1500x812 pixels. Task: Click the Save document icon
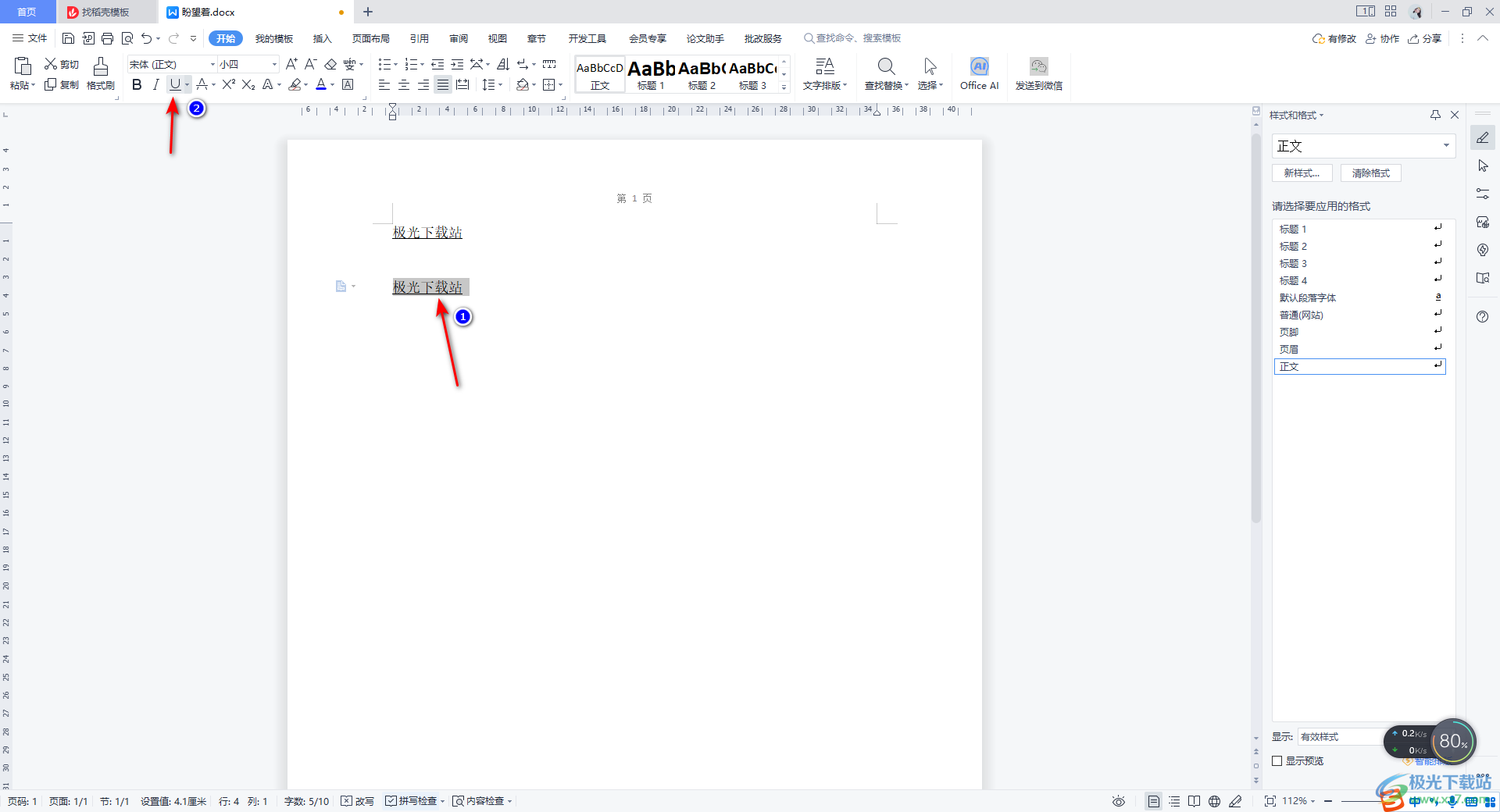click(x=68, y=38)
